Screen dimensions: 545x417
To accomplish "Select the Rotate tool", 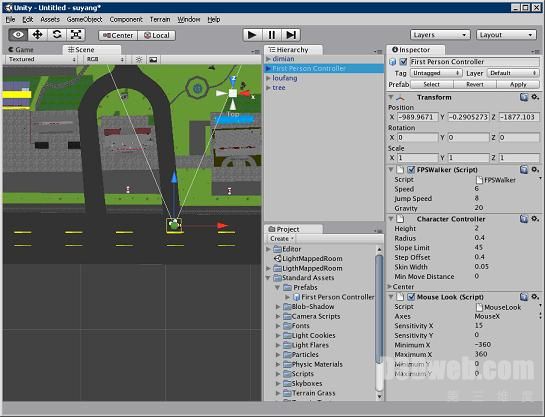I will 57,35.
